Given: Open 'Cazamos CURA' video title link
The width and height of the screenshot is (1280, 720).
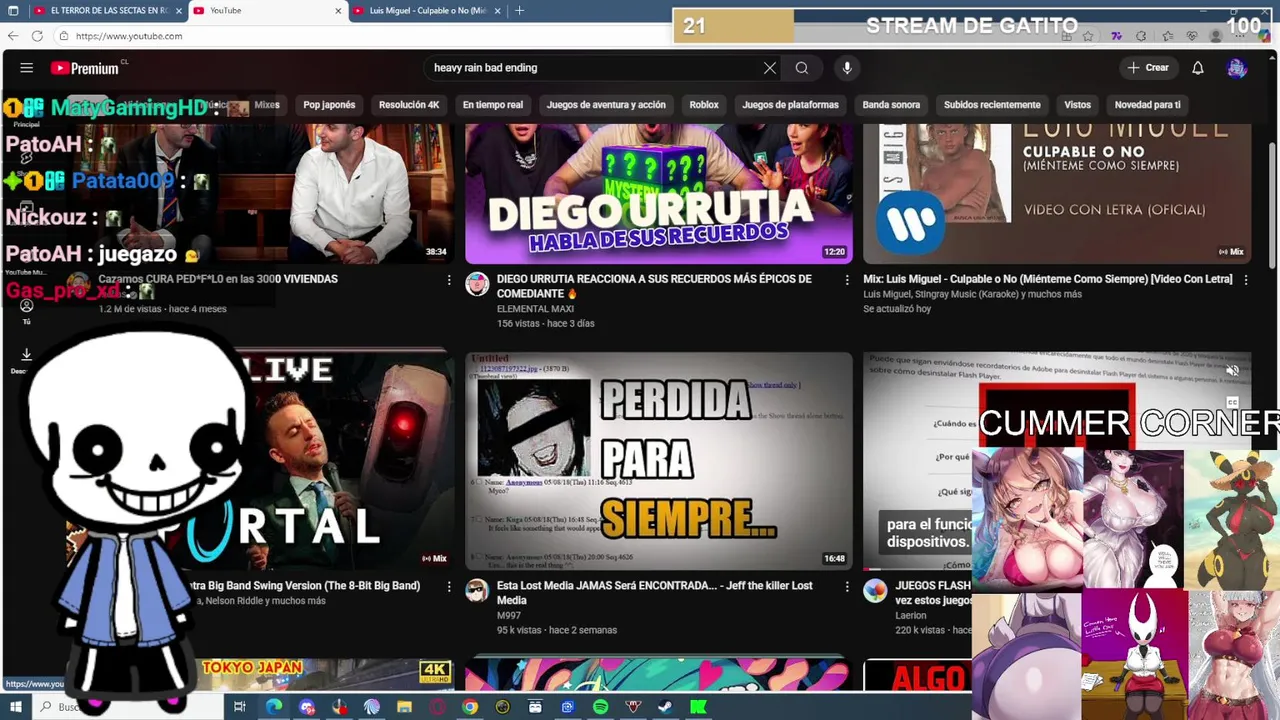Looking at the screenshot, I should [x=218, y=279].
